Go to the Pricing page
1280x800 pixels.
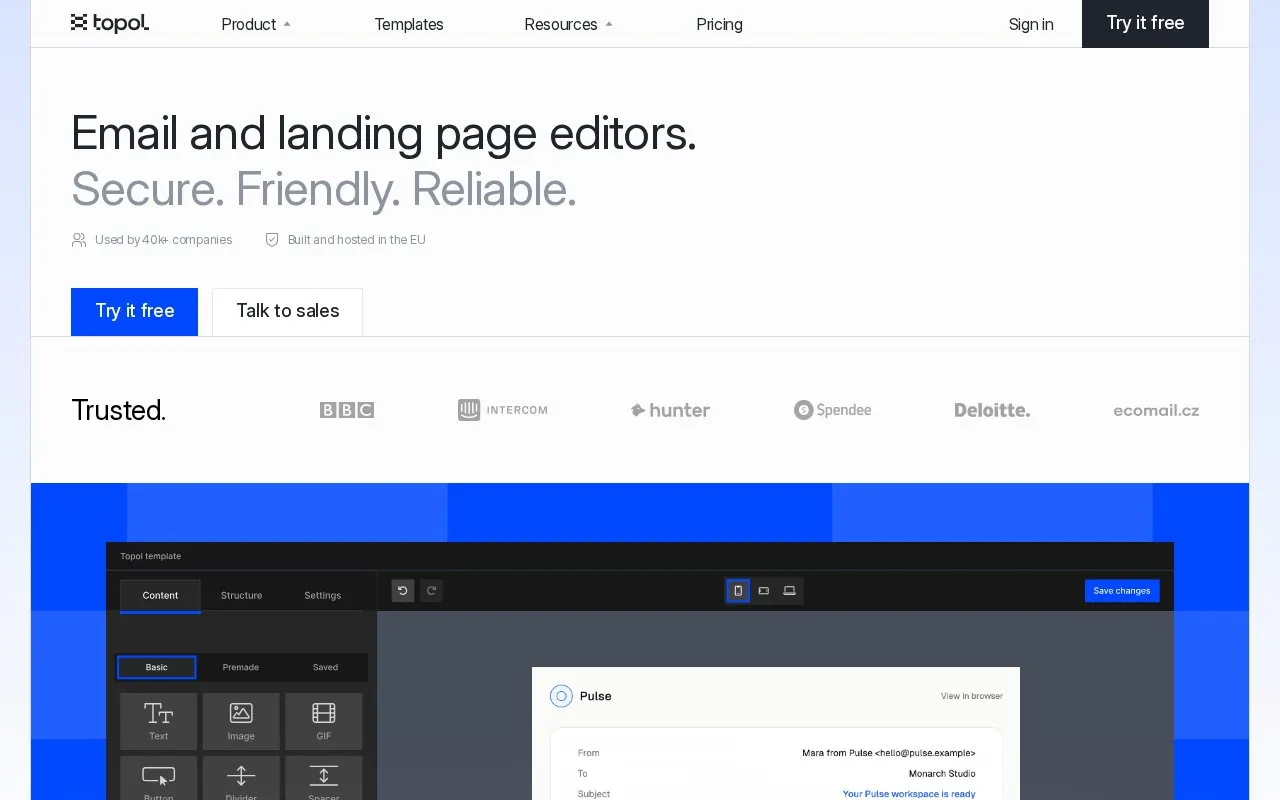click(720, 24)
